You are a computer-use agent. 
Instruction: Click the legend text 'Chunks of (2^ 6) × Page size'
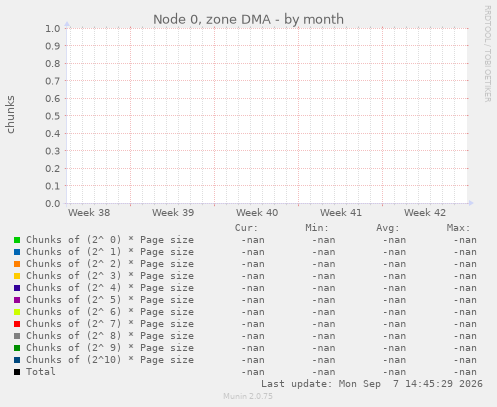point(110,312)
